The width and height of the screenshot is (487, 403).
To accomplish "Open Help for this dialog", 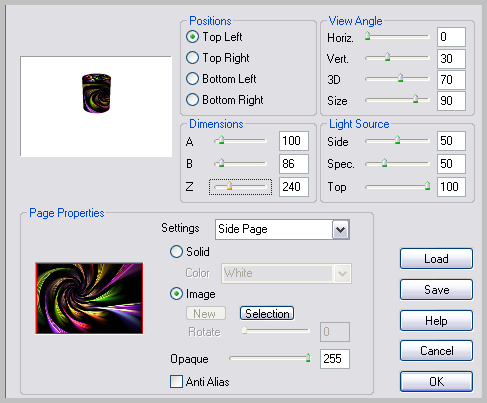I will [436, 320].
